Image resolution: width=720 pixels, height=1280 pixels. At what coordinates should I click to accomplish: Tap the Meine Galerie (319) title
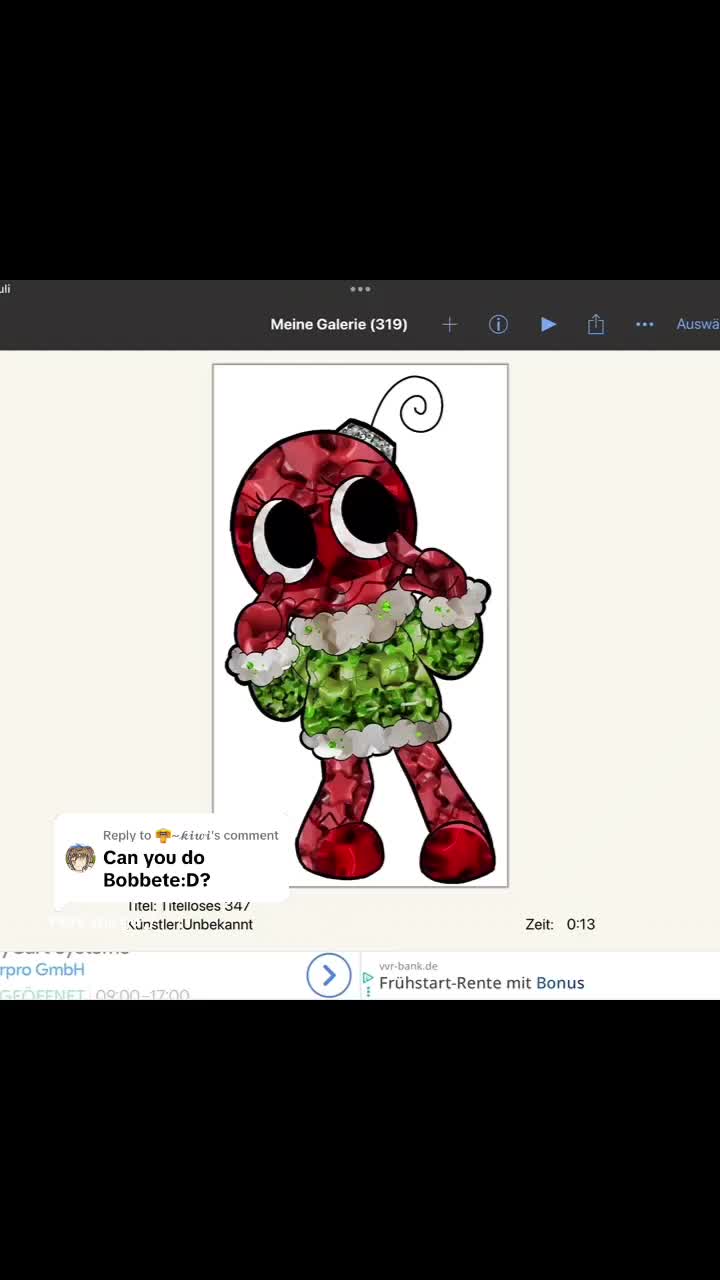[x=339, y=324]
